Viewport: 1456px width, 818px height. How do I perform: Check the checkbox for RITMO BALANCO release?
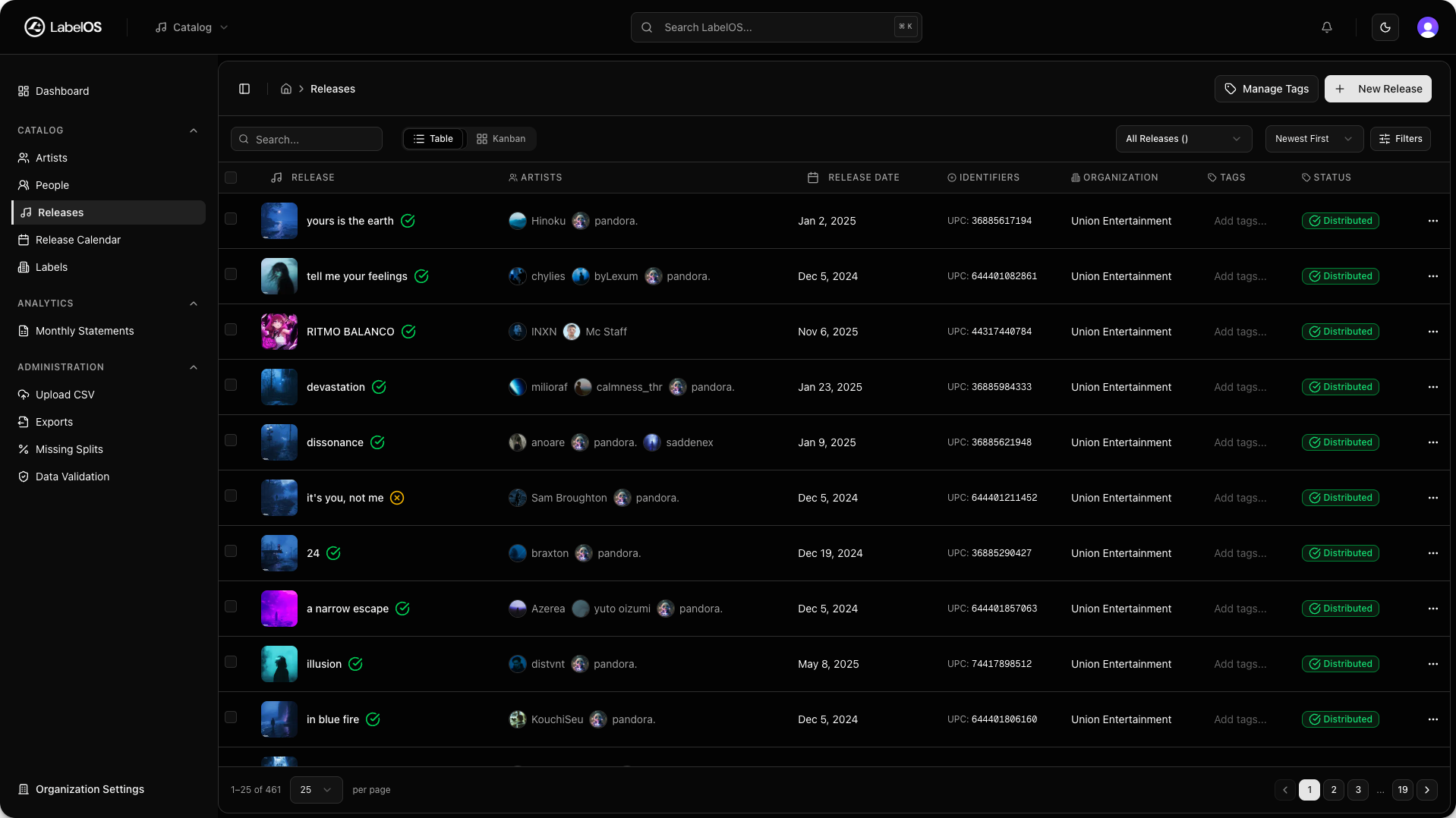tap(232, 329)
